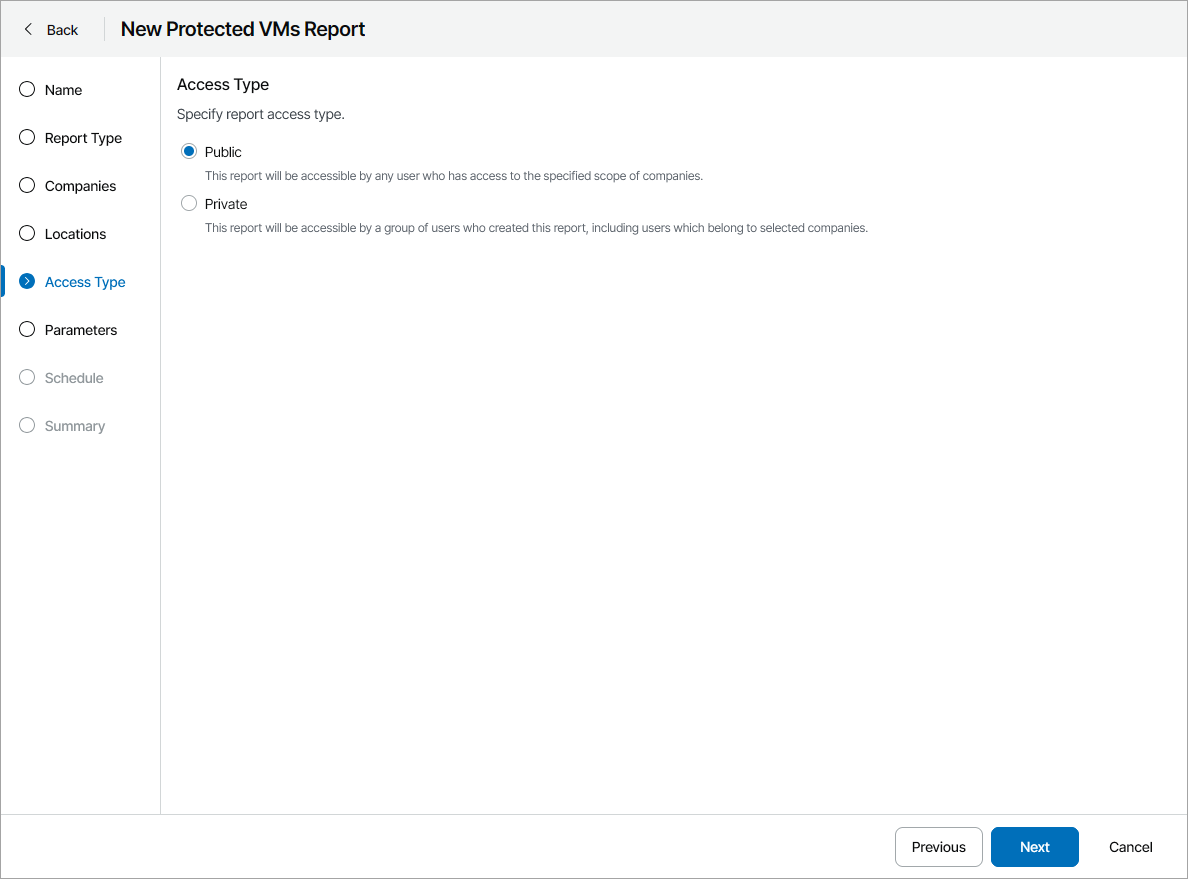The width and height of the screenshot is (1188, 879).
Task: Choose the Private access type label
Action: click(226, 204)
